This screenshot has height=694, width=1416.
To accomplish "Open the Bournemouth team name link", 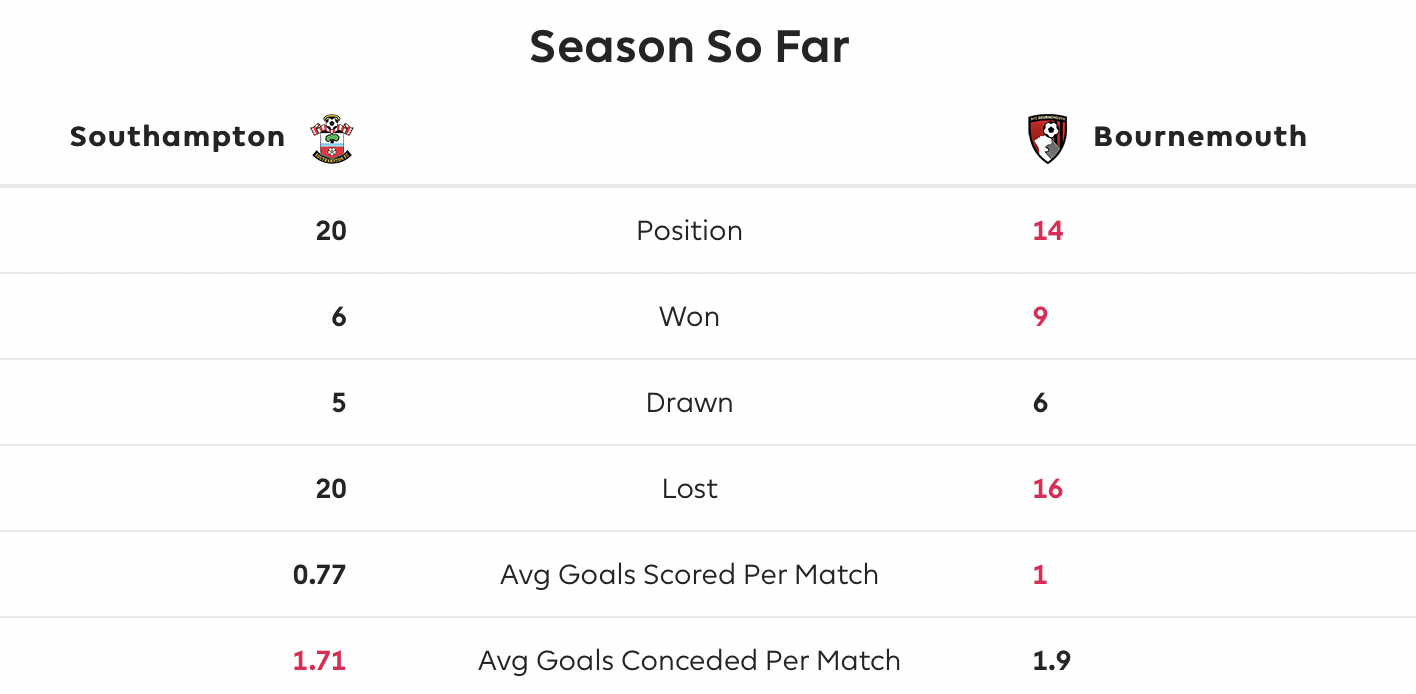I will pyautogui.click(x=1200, y=137).
